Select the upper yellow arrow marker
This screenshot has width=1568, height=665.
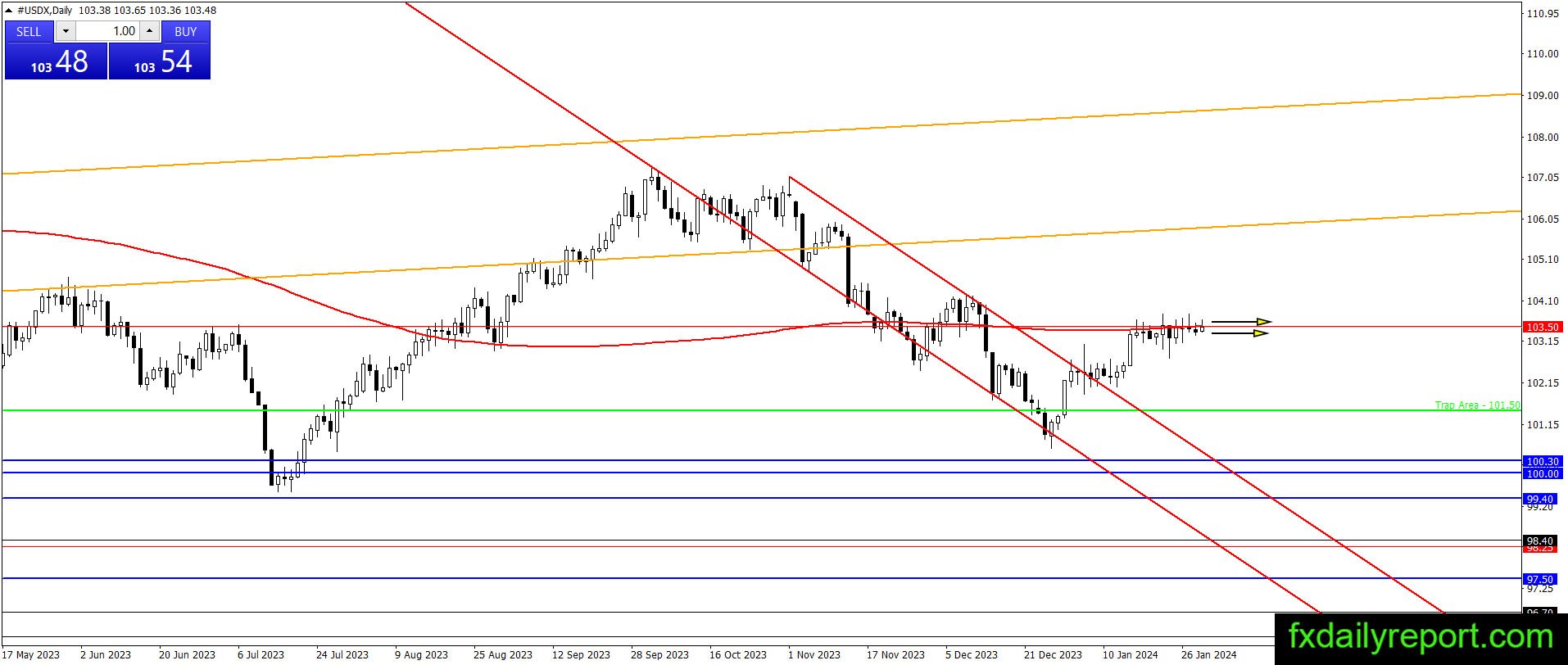coord(1241,321)
